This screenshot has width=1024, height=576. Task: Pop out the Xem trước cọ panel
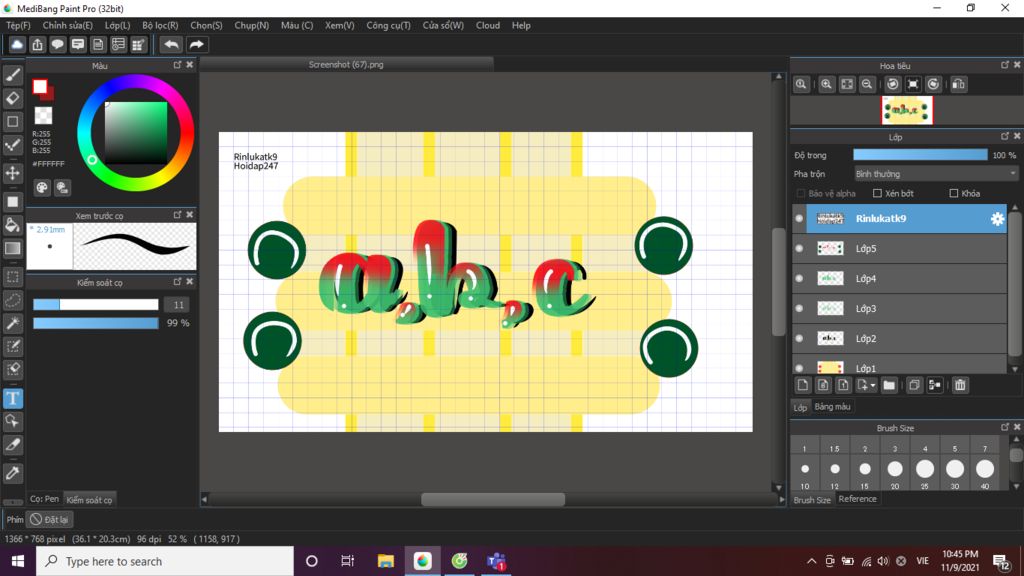point(178,215)
